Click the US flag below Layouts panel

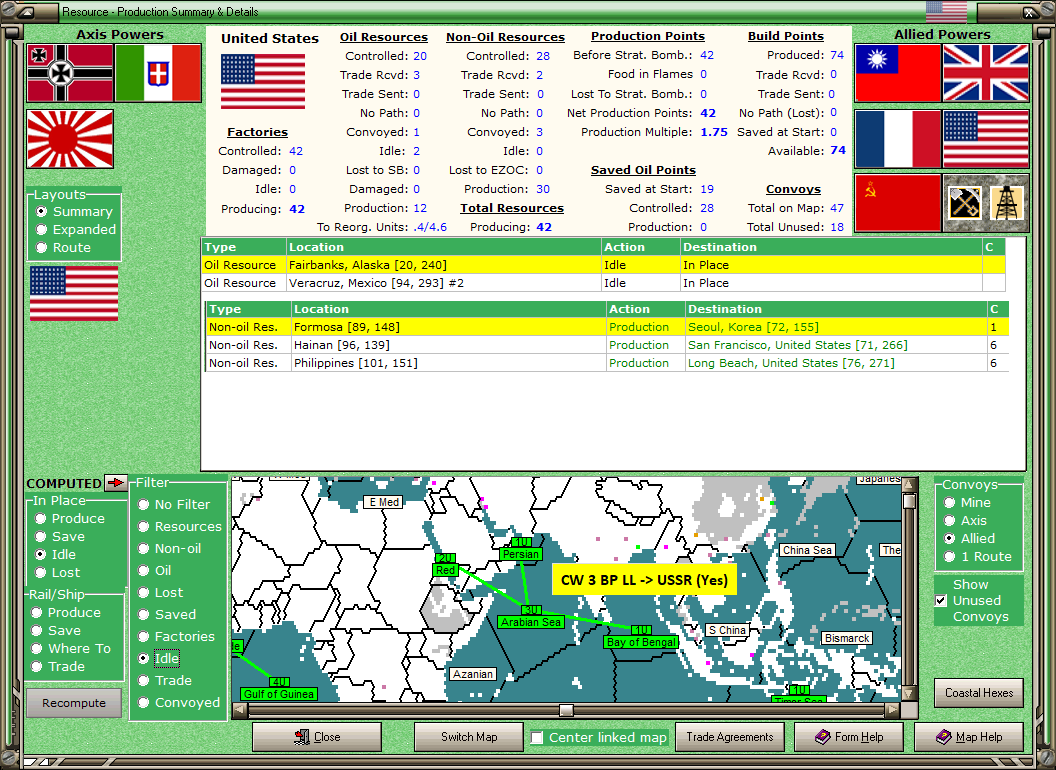pos(74,293)
